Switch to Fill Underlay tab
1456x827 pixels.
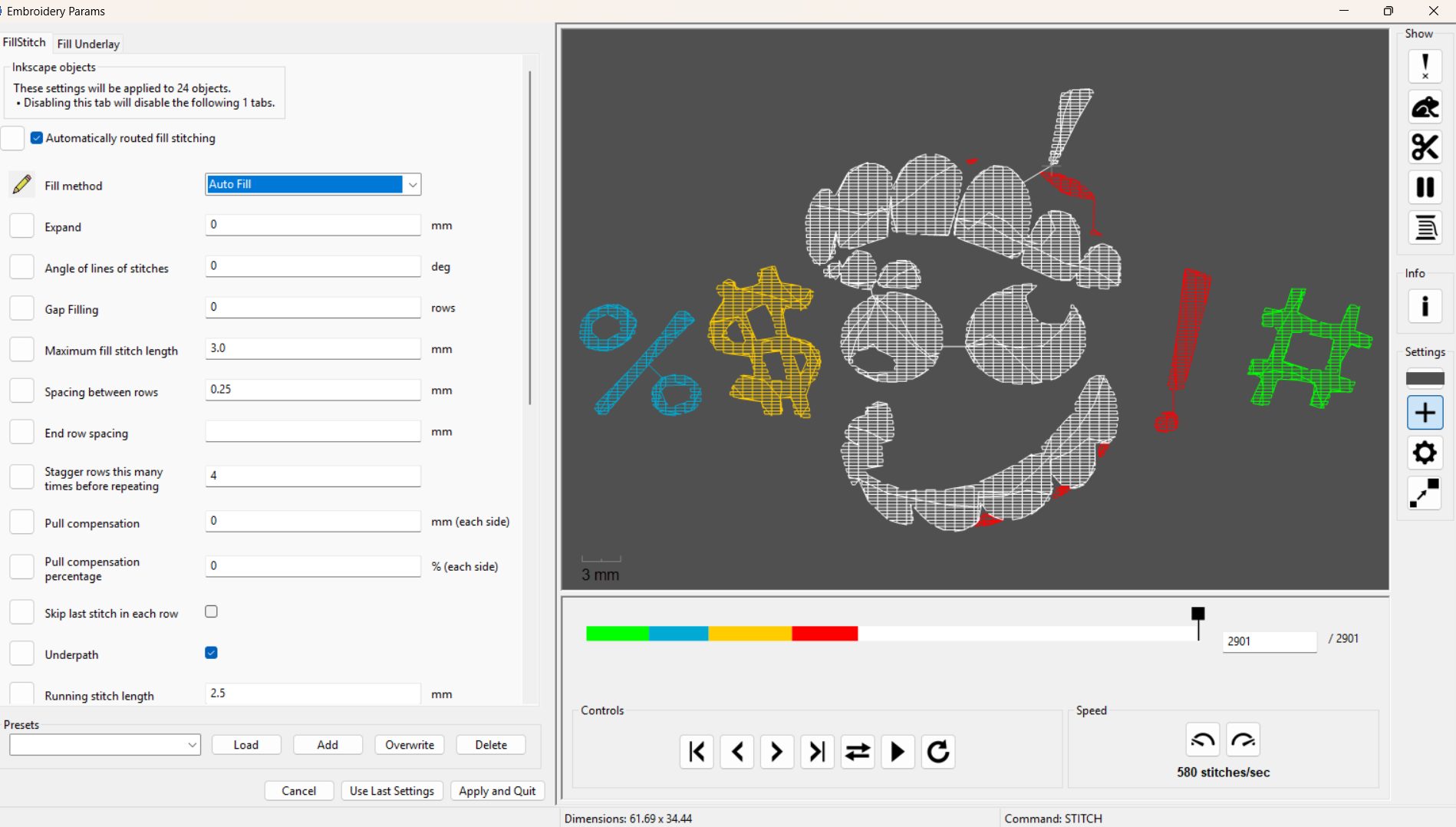(88, 44)
